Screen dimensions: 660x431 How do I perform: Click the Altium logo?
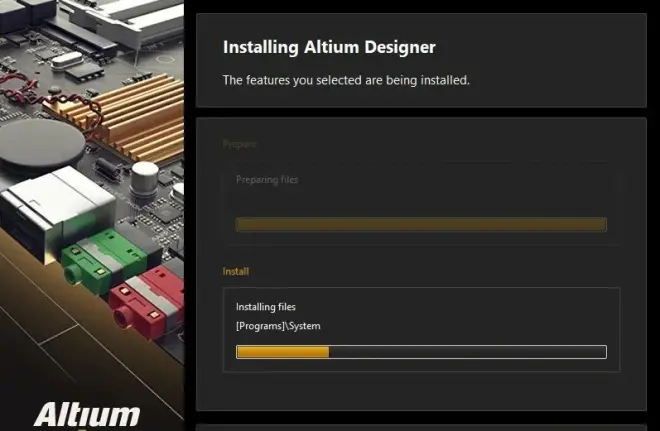[87, 415]
